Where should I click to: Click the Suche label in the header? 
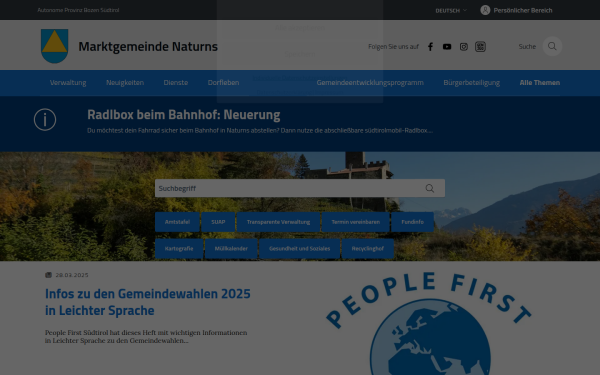[527, 47]
